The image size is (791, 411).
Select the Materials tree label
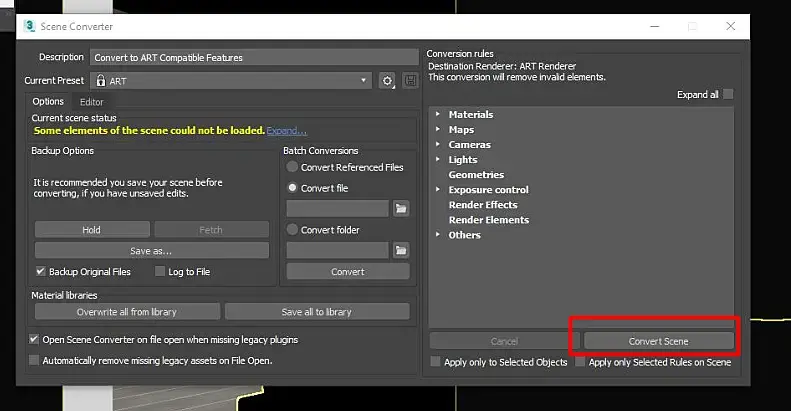(x=471, y=114)
